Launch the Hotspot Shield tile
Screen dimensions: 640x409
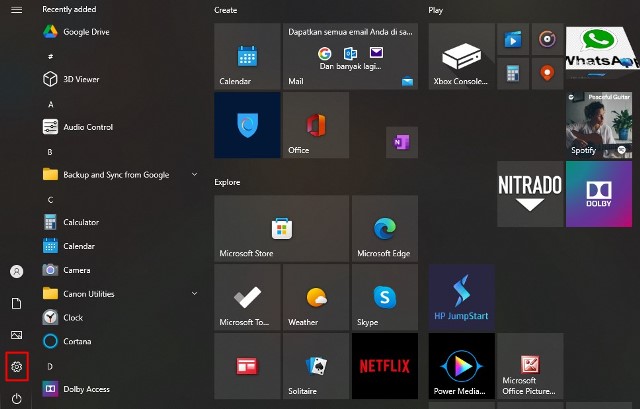coord(247,125)
